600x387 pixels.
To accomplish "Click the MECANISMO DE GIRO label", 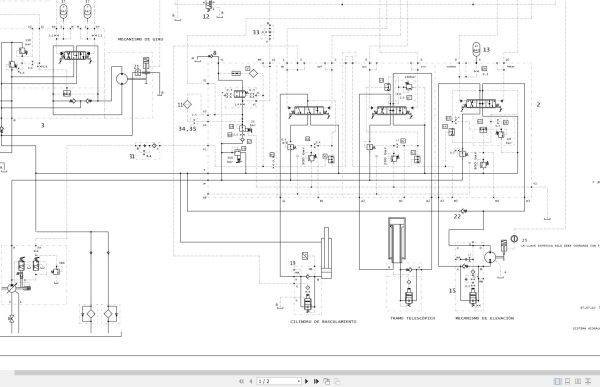I will (x=140, y=39).
